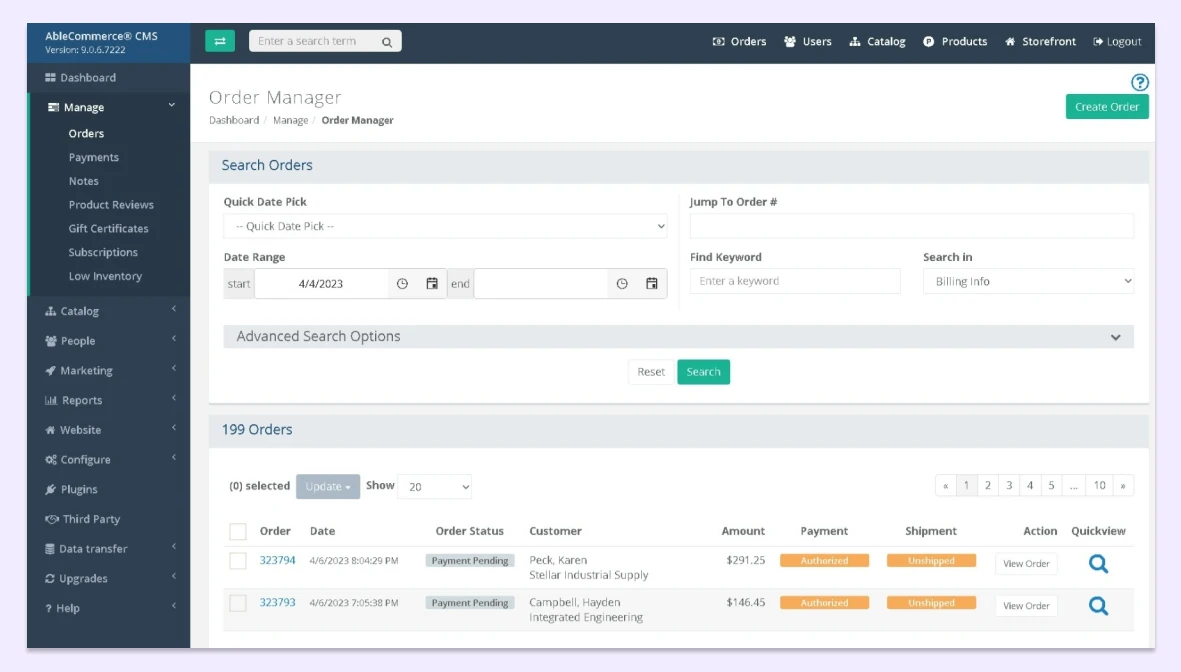Click the help question mark icon
1181x672 pixels.
1139,83
